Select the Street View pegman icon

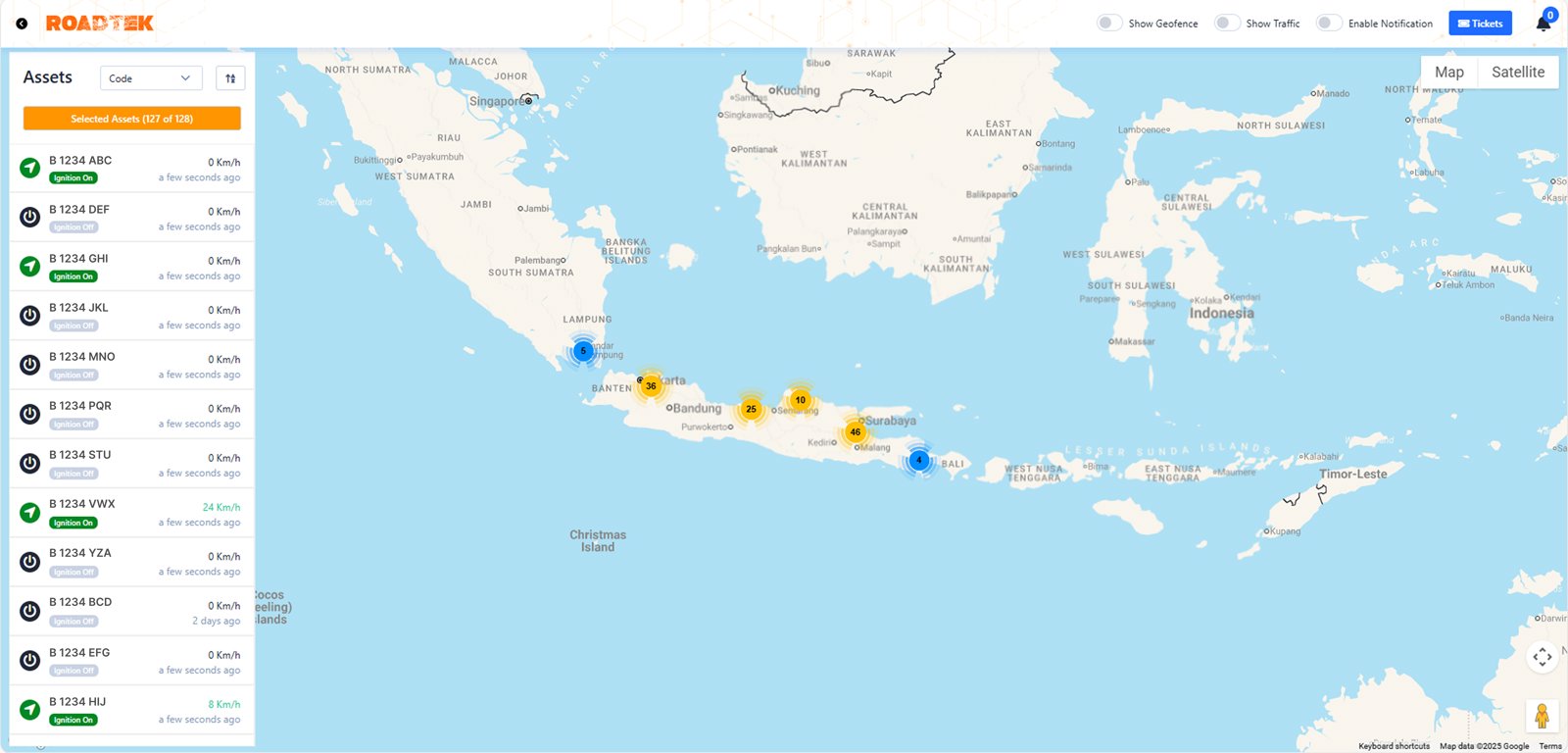tap(1542, 717)
